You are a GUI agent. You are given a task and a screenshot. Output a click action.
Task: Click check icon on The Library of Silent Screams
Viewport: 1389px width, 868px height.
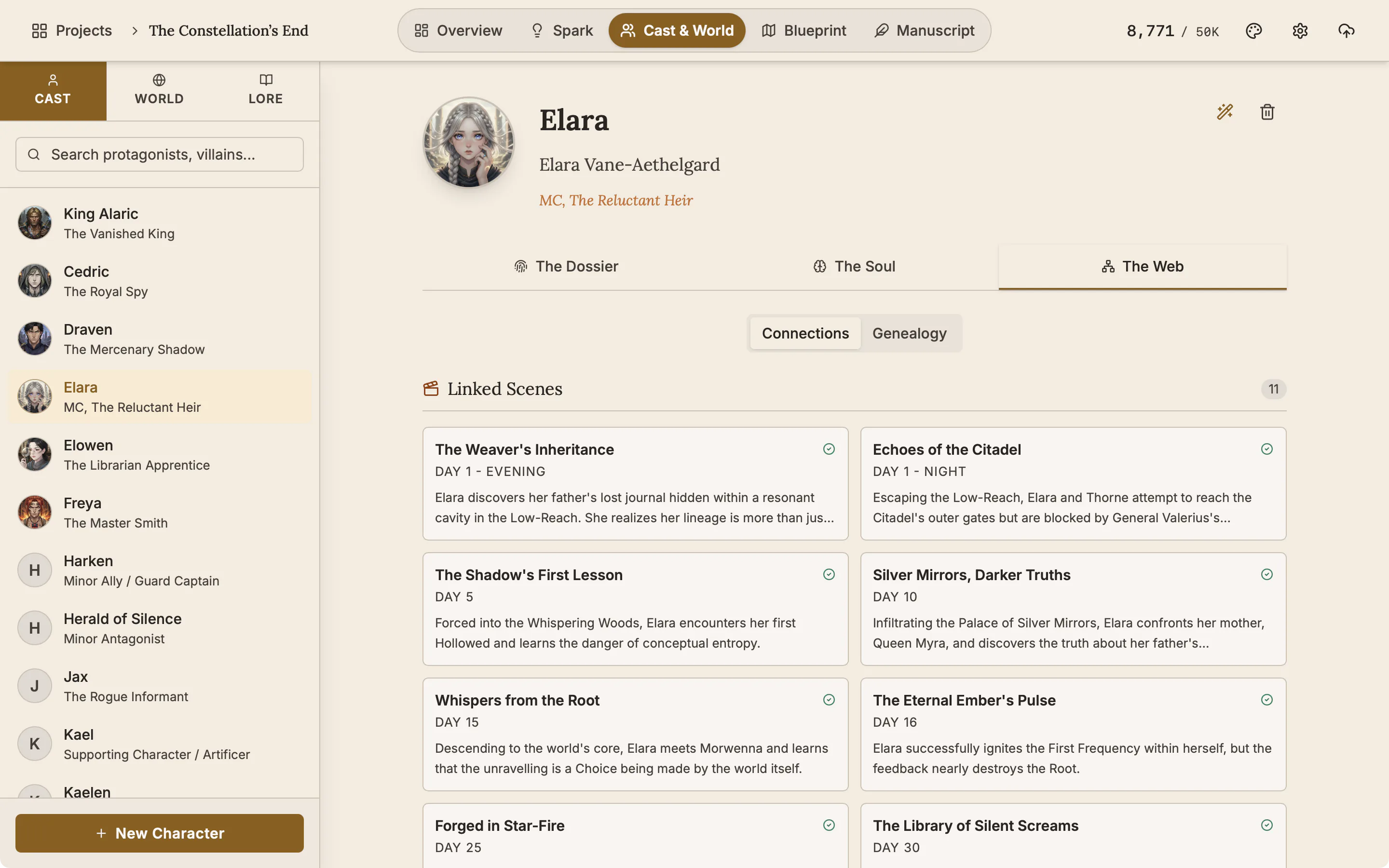pyautogui.click(x=1267, y=825)
